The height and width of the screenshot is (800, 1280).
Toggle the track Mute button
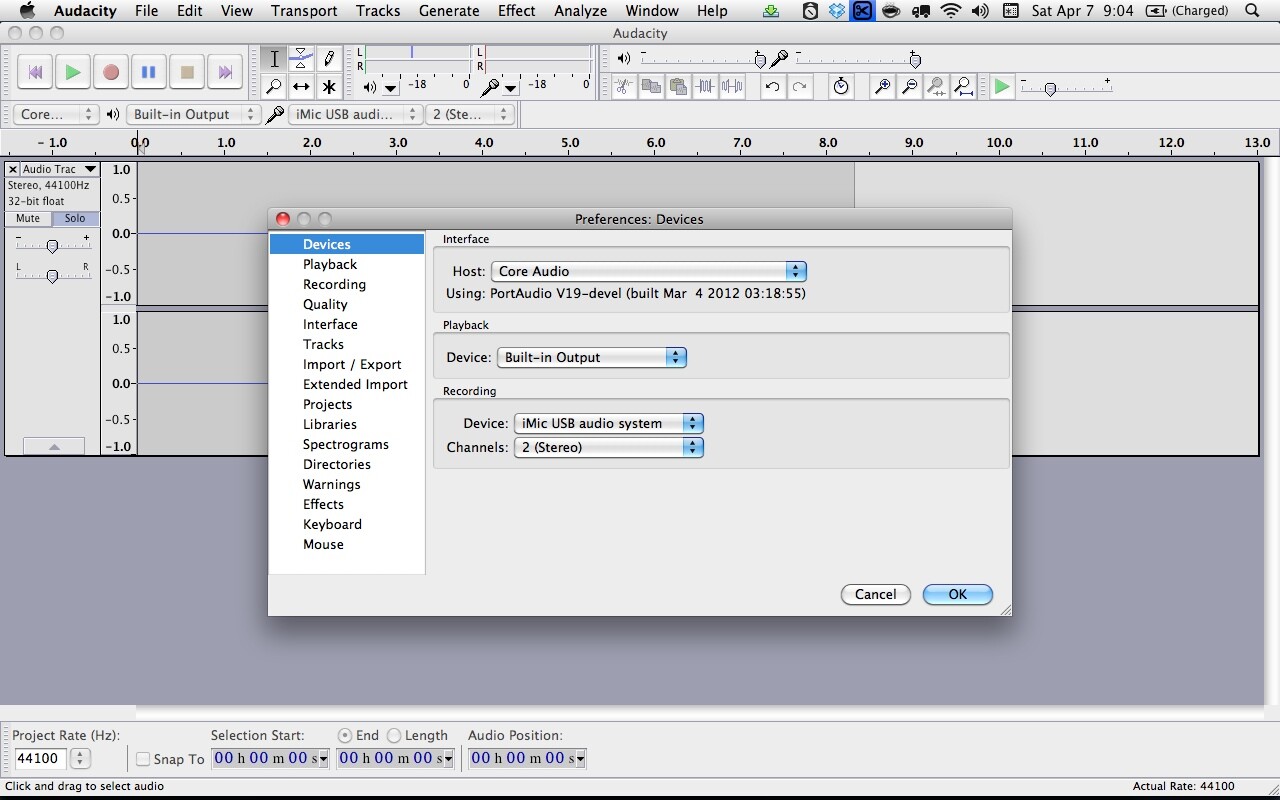(28, 218)
